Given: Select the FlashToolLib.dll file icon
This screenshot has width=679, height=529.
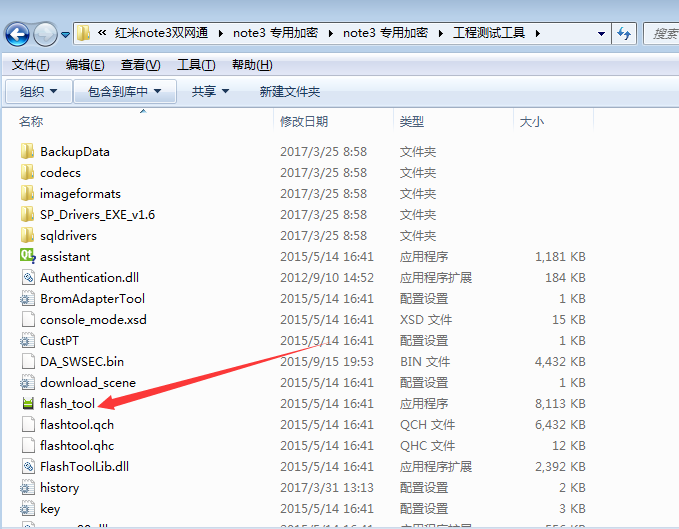Looking at the screenshot, I should (28, 466).
